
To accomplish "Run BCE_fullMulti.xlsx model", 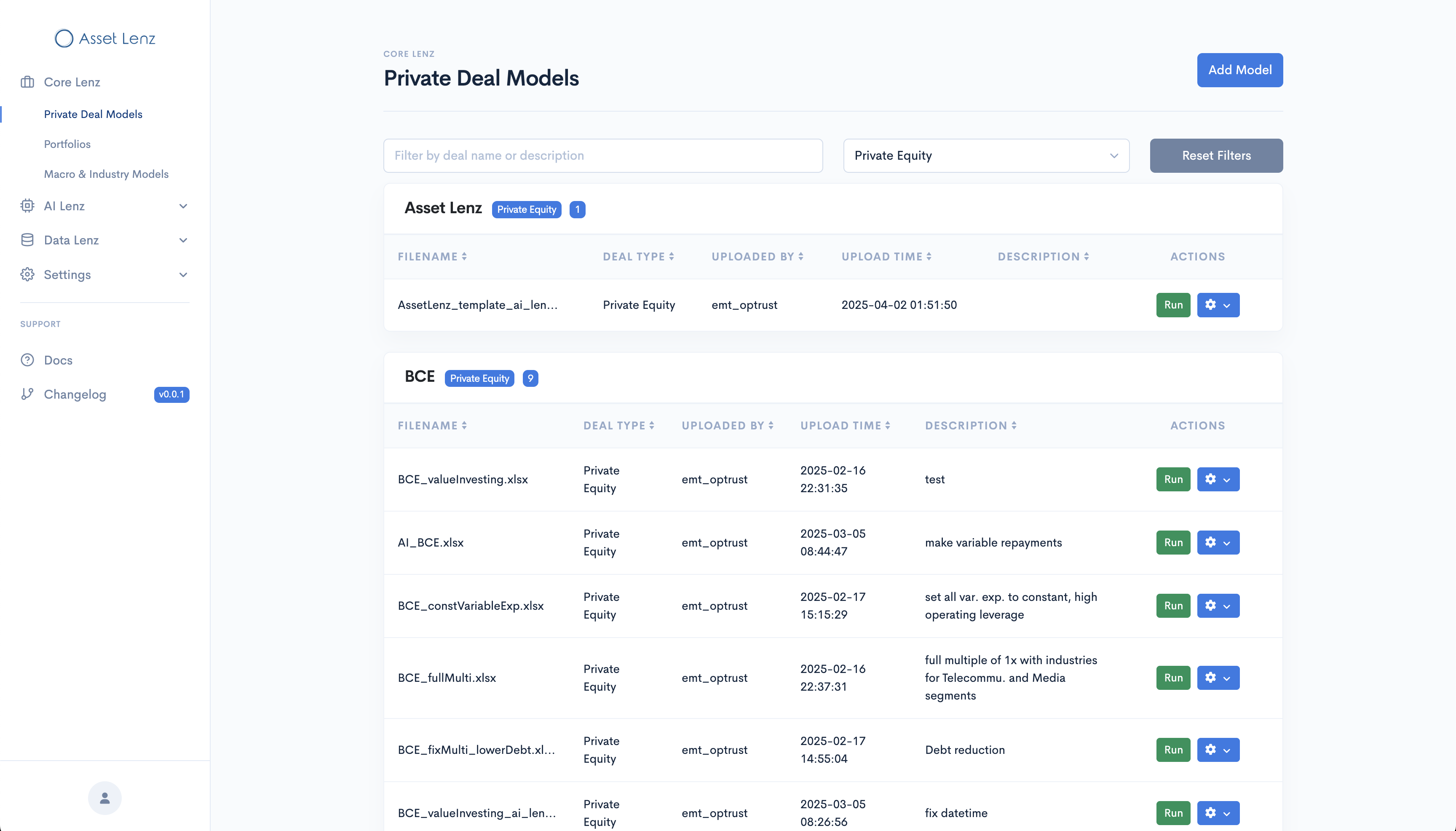I will [1173, 678].
